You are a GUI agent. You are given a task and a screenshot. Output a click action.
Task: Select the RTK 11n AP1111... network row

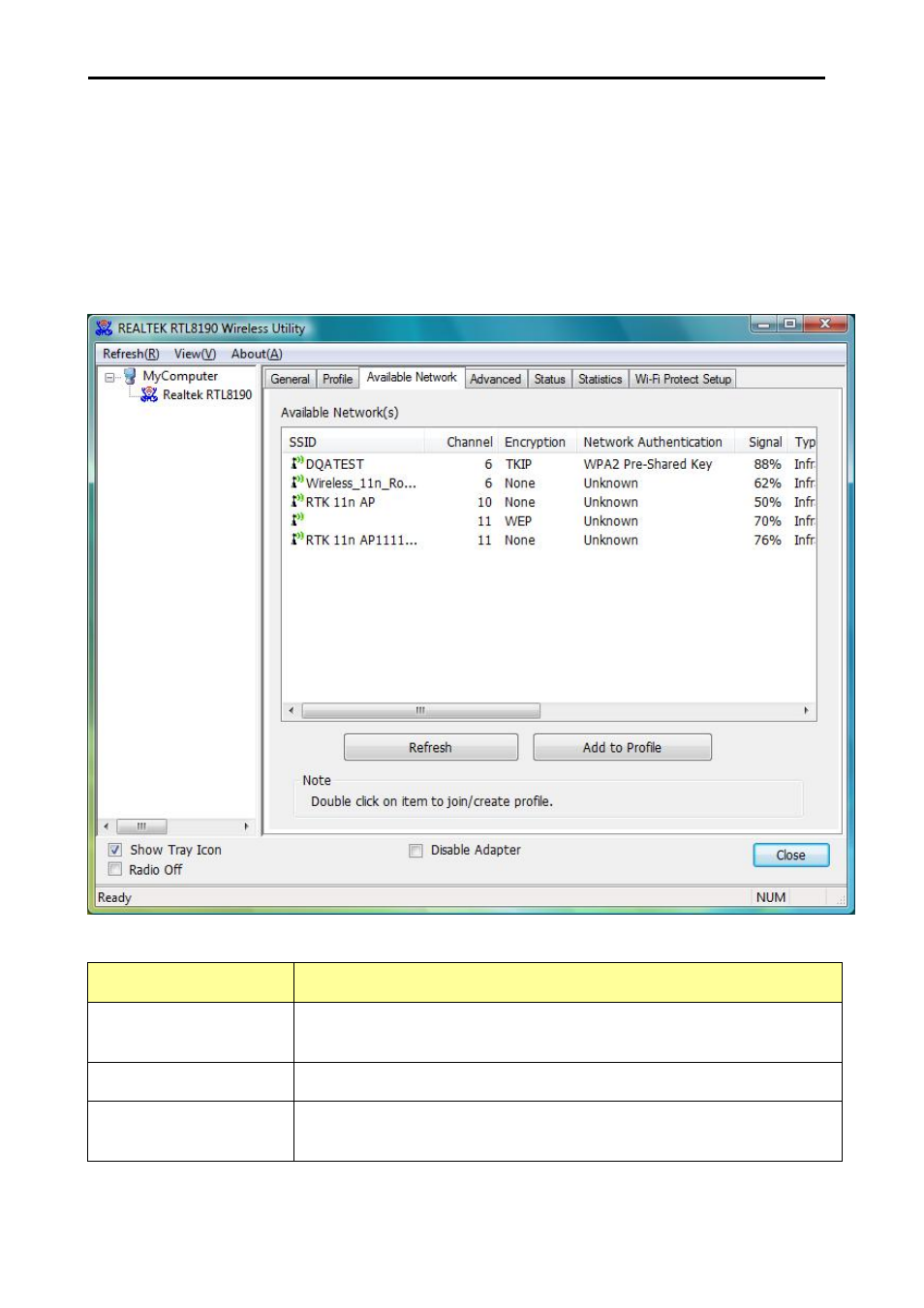(549, 540)
